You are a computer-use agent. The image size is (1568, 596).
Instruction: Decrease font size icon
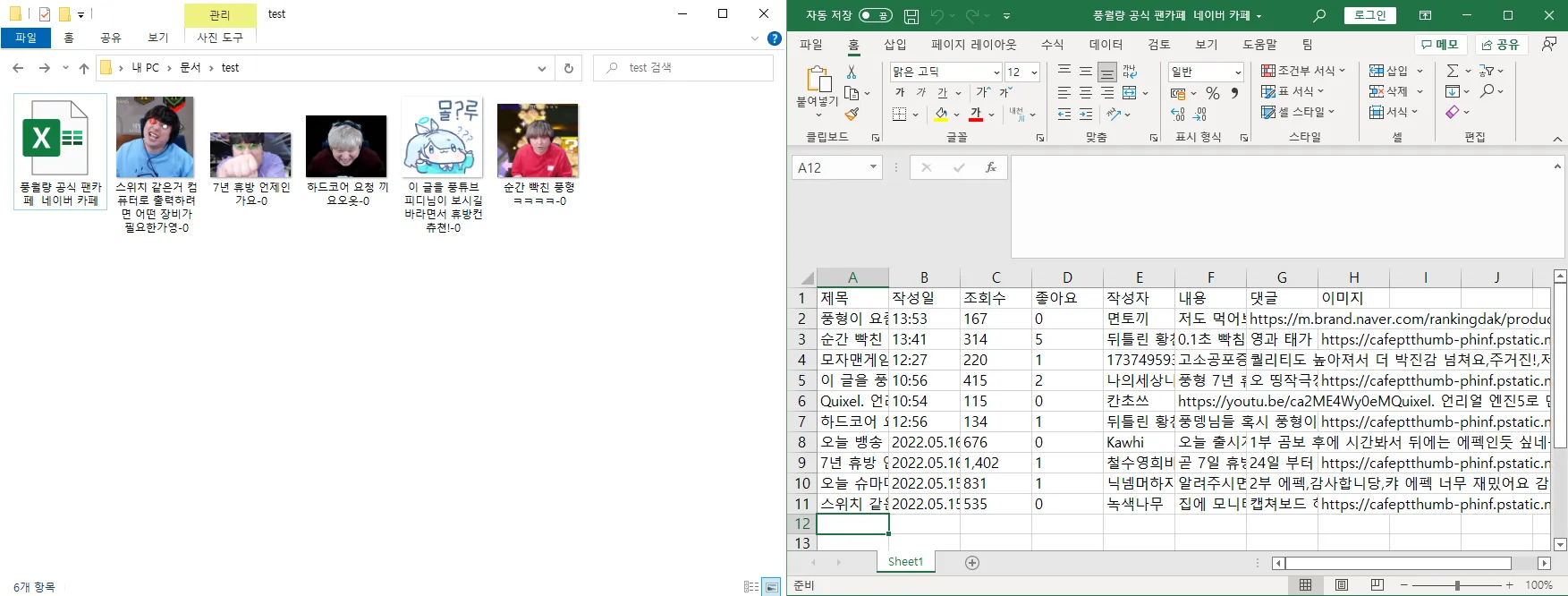point(1006,92)
